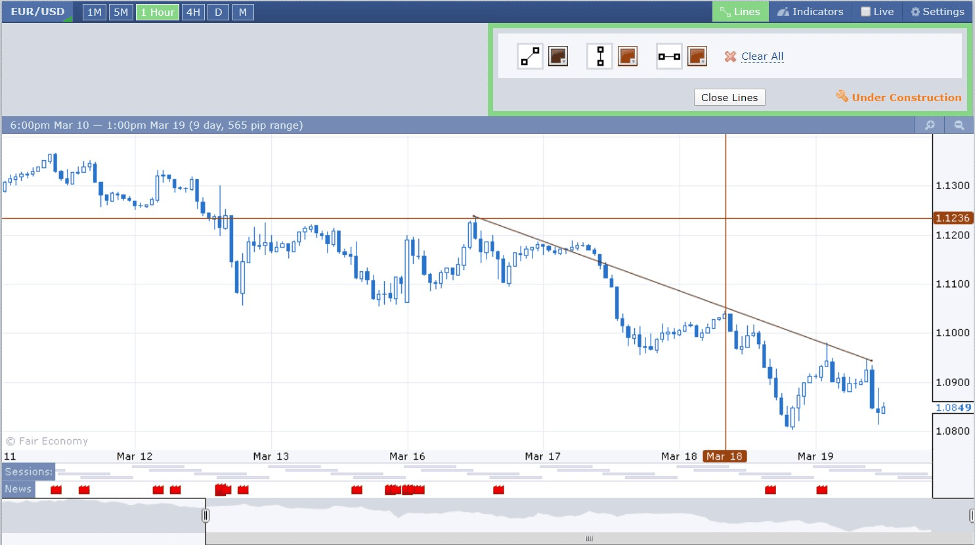
Task: Click the left handle of range slider
Action: click(x=206, y=515)
